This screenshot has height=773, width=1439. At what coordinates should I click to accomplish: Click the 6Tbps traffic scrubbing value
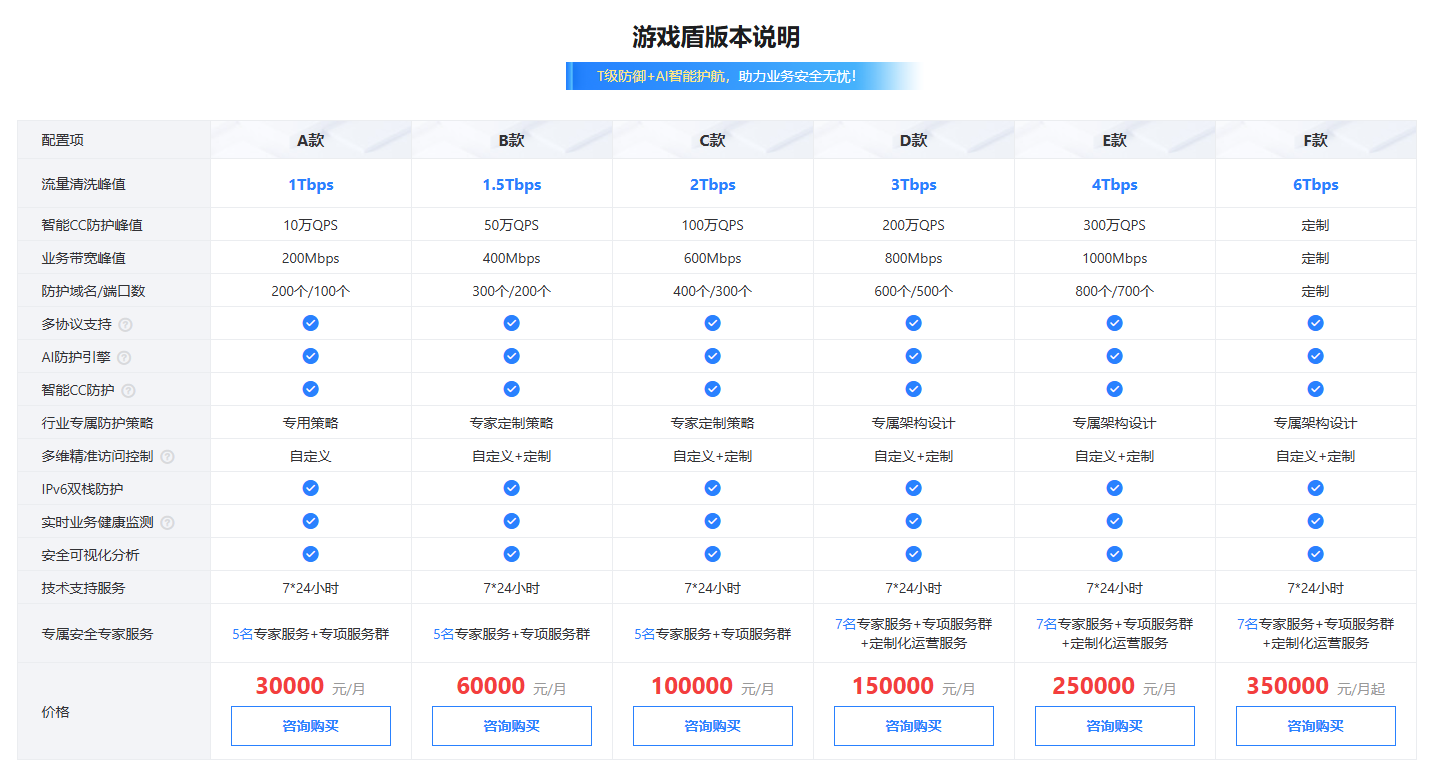(x=1316, y=184)
